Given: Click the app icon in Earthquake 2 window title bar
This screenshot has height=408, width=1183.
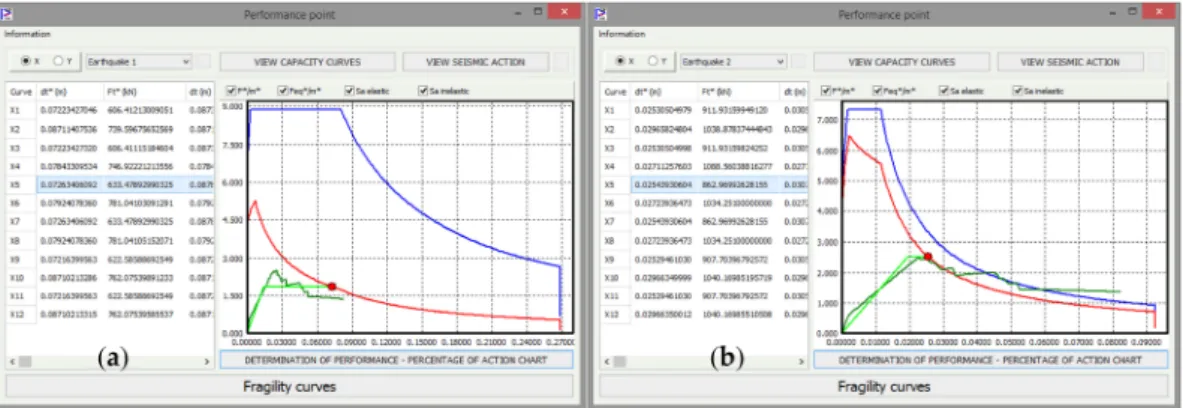Looking at the screenshot, I should point(601,14).
